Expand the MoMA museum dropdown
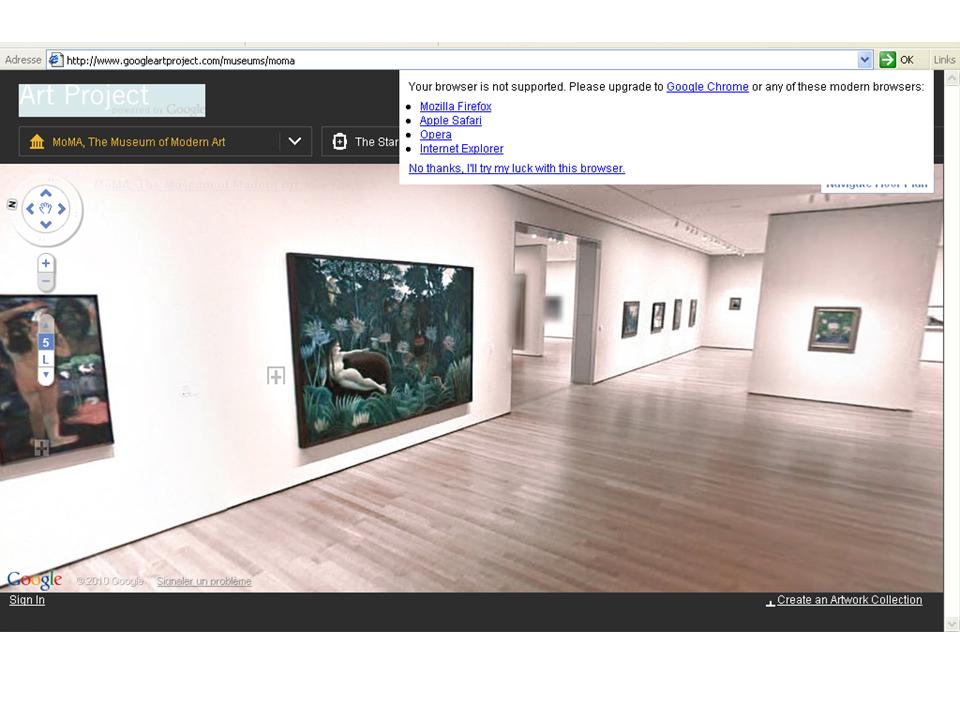This screenshot has width=960, height=720. tap(294, 142)
